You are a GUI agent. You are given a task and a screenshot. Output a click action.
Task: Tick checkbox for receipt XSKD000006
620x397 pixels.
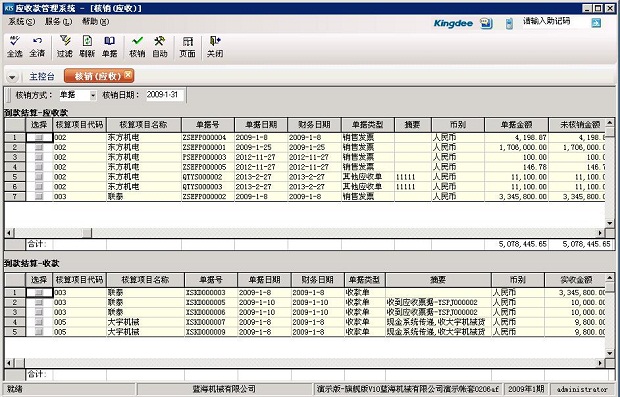[x=39, y=312]
